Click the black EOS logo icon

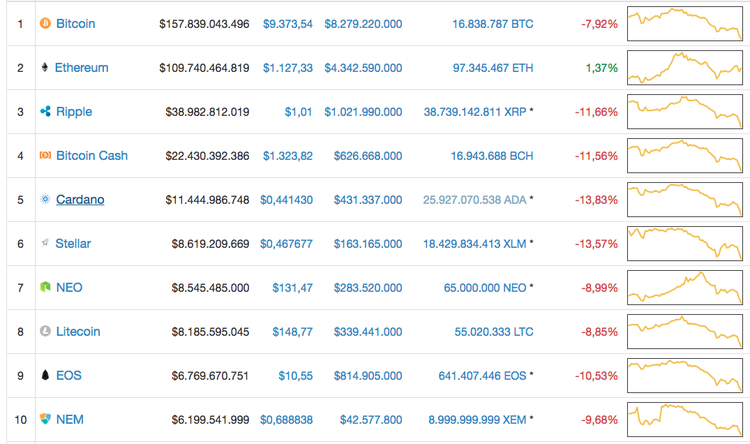coord(45,375)
